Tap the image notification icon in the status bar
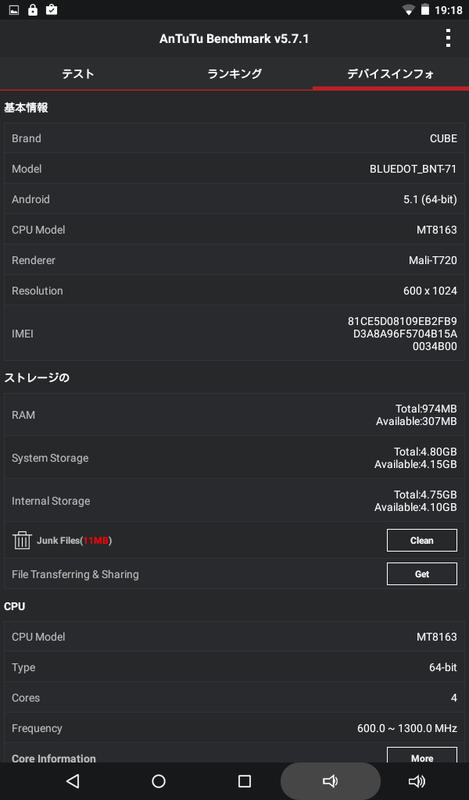469x800 pixels. point(14,10)
